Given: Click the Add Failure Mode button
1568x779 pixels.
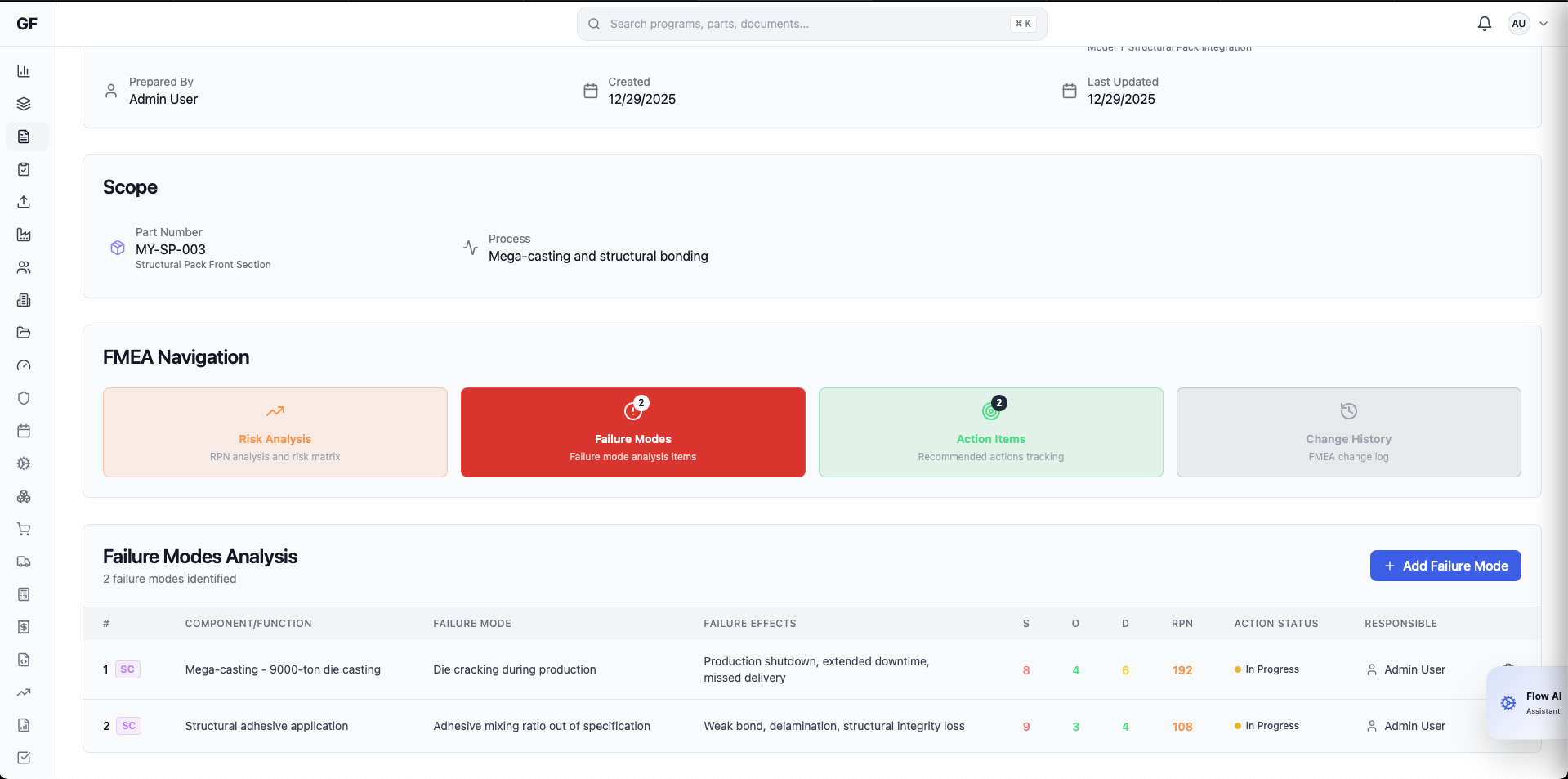Looking at the screenshot, I should (x=1445, y=566).
